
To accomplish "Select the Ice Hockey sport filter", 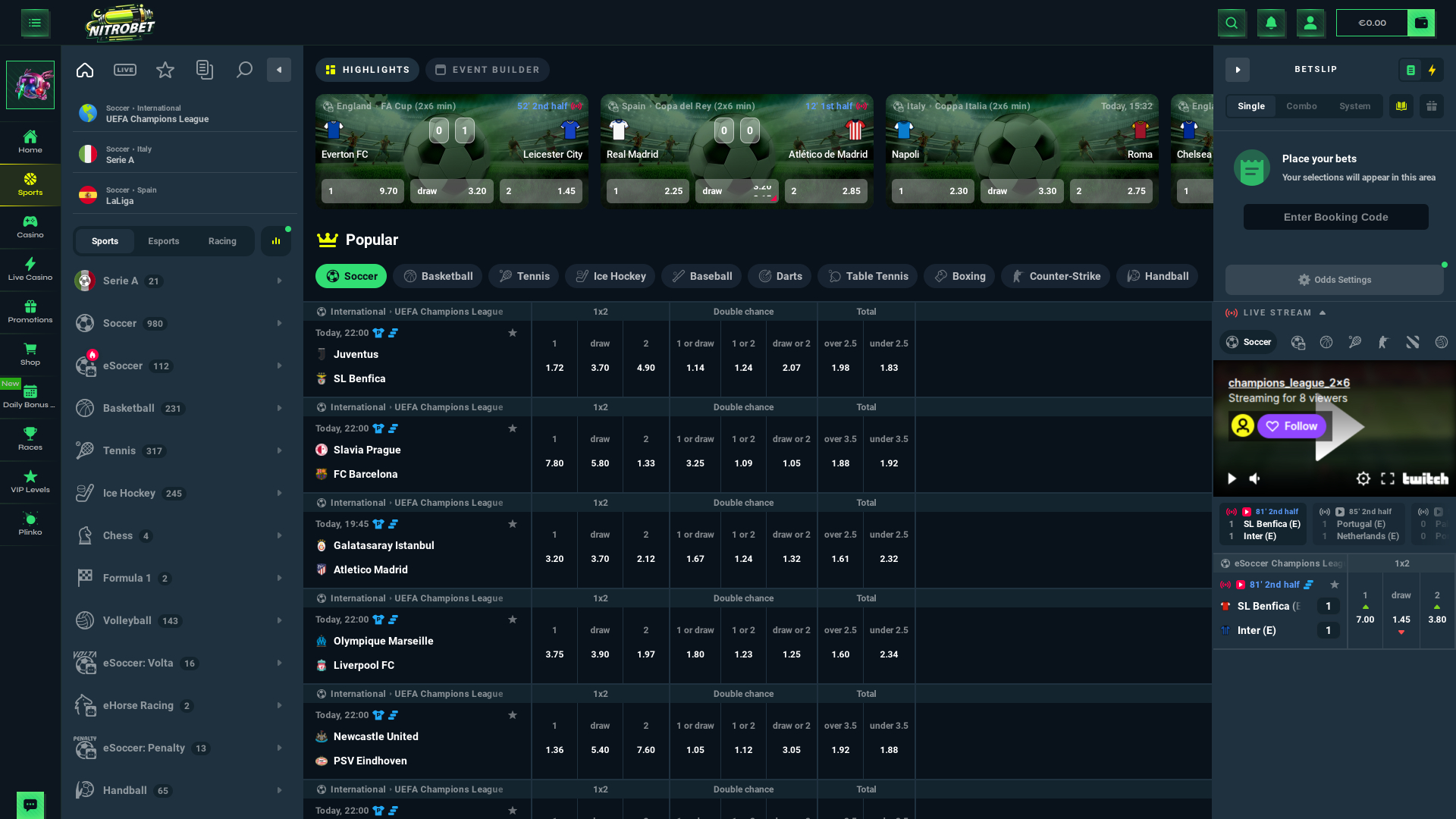I will [610, 276].
